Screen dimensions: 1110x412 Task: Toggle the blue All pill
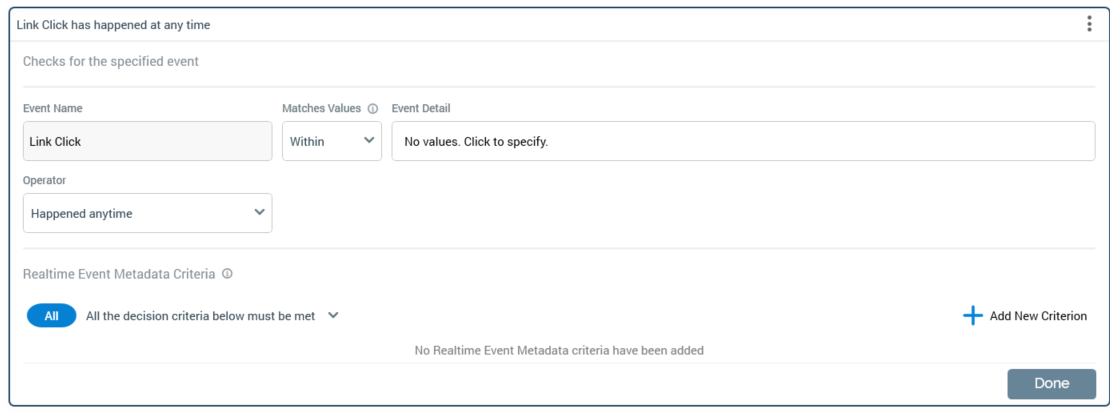point(51,316)
